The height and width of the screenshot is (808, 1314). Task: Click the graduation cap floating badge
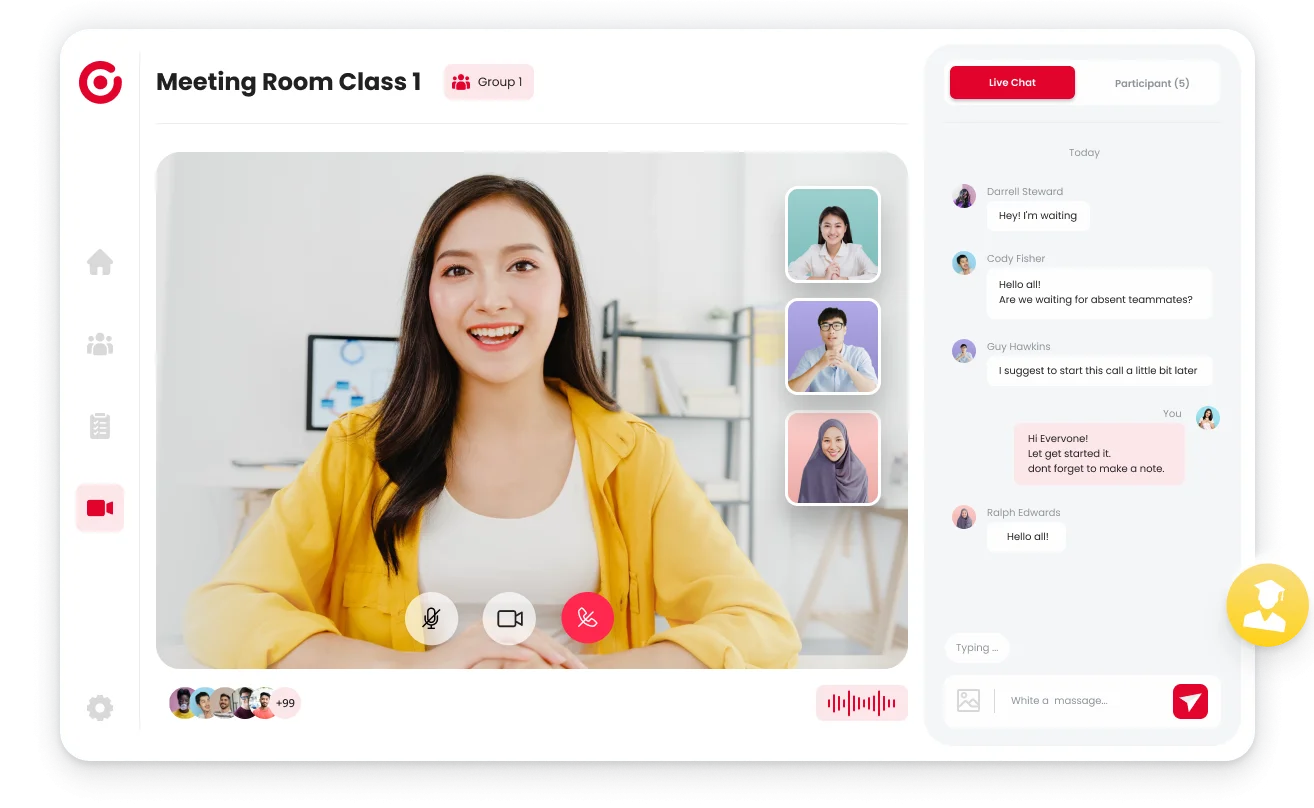click(x=1267, y=605)
